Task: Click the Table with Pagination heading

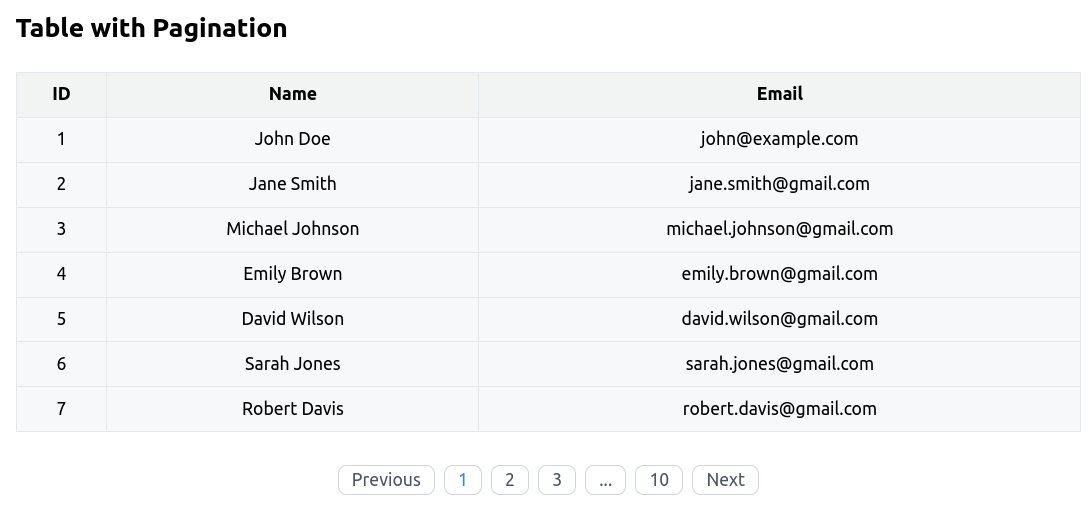Action: [152, 28]
